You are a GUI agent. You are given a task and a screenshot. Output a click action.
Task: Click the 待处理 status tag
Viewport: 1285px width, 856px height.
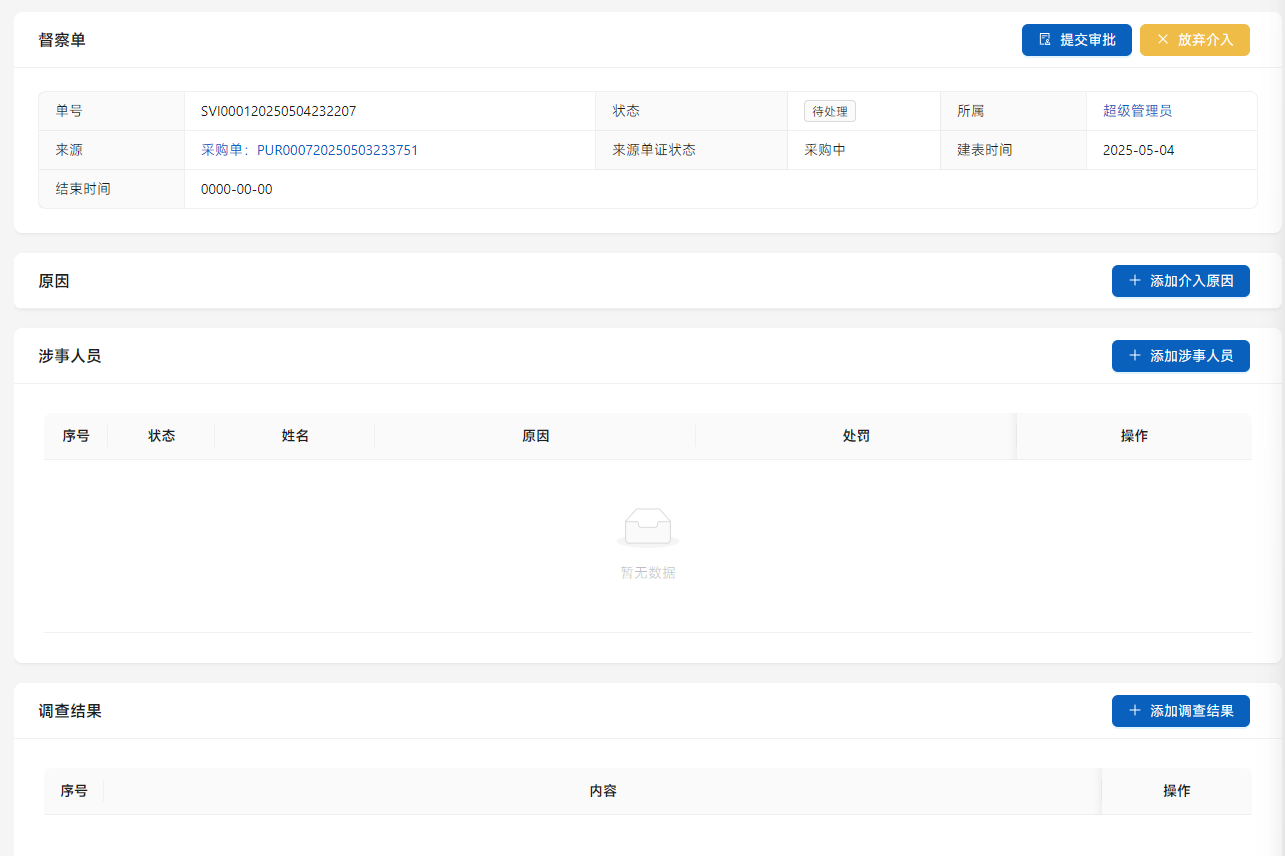click(x=829, y=111)
